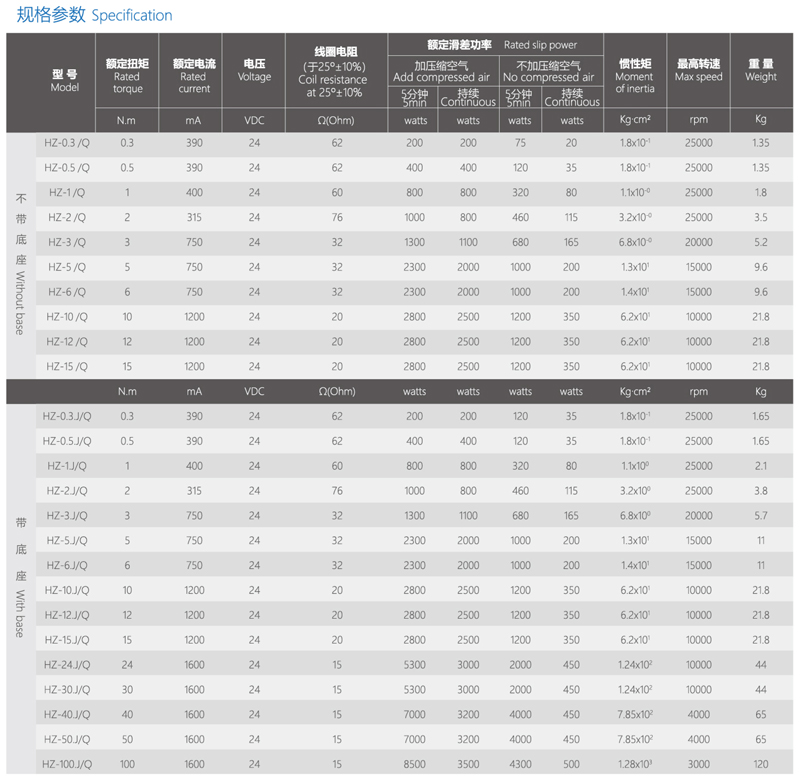Viewport: 800px width, 778px height.
Task: Select weight '5.2' in the HZ-3 /Q row
Action: pos(761,242)
